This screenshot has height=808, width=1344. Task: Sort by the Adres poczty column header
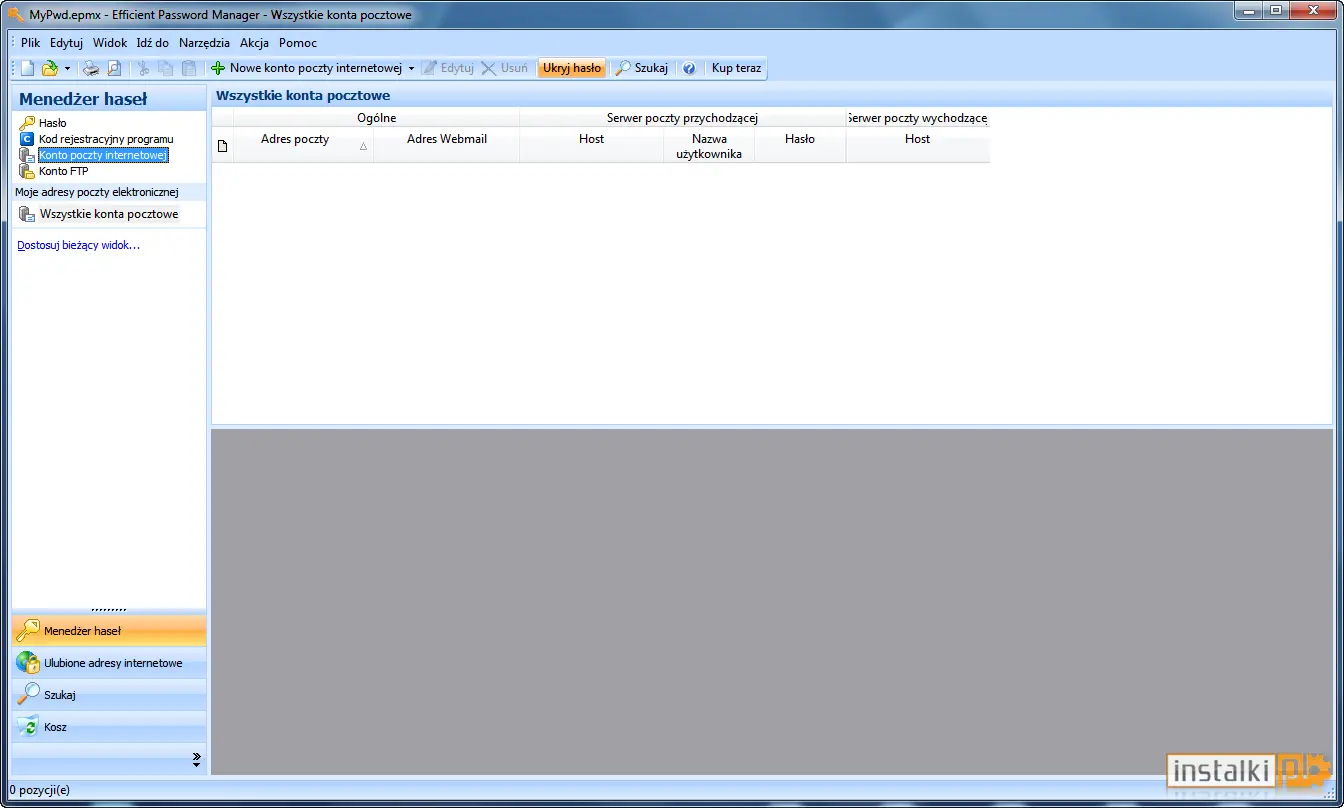click(303, 145)
